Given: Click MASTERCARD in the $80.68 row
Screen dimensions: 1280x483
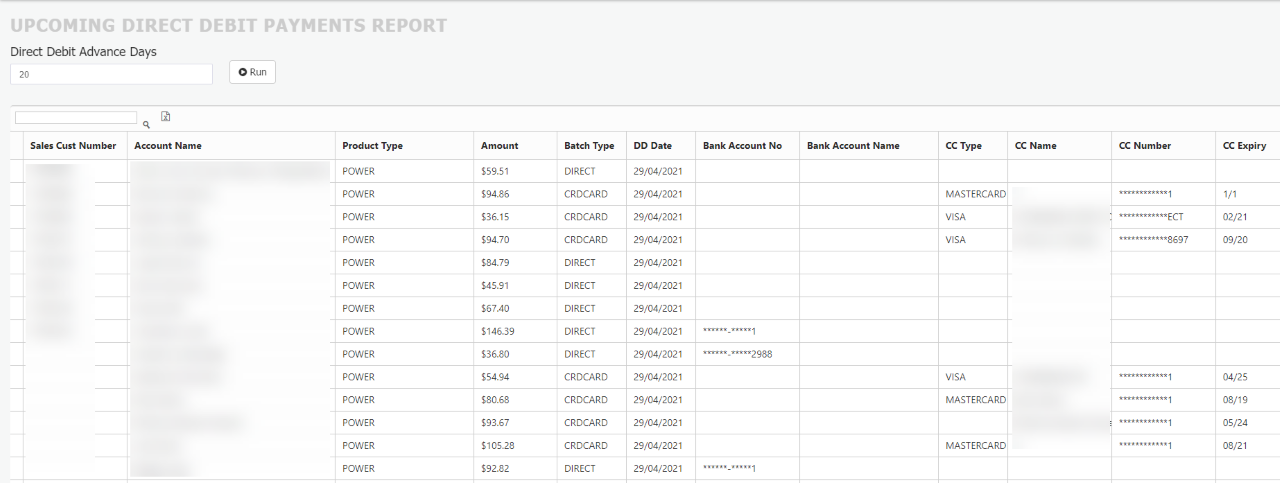Looking at the screenshot, I should [976, 400].
